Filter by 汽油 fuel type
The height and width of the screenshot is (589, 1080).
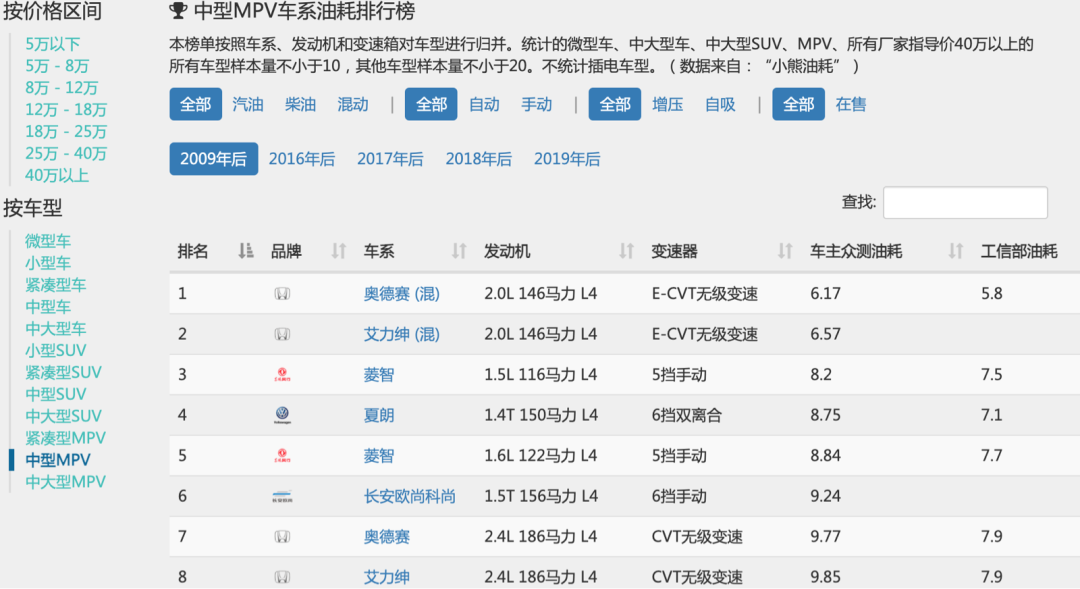[248, 104]
